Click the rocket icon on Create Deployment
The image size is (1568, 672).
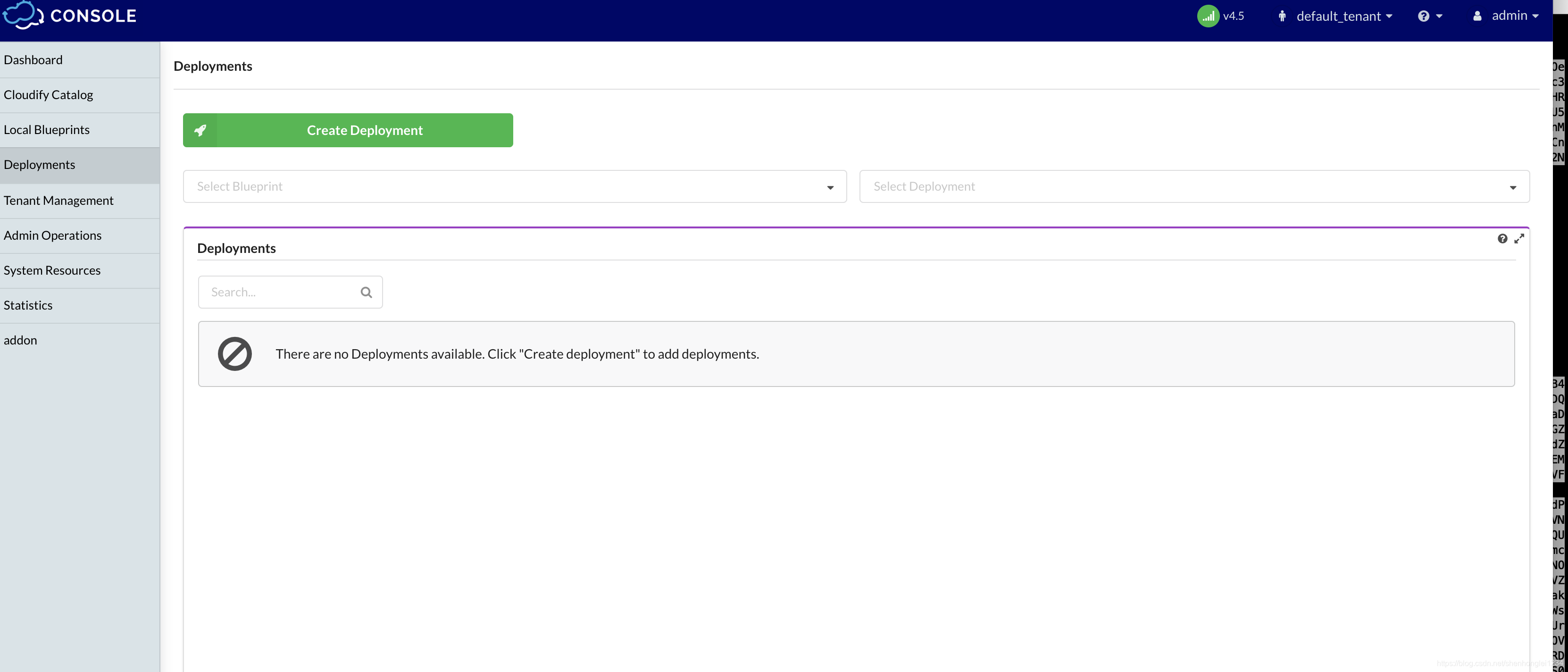click(x=200, y=130)
